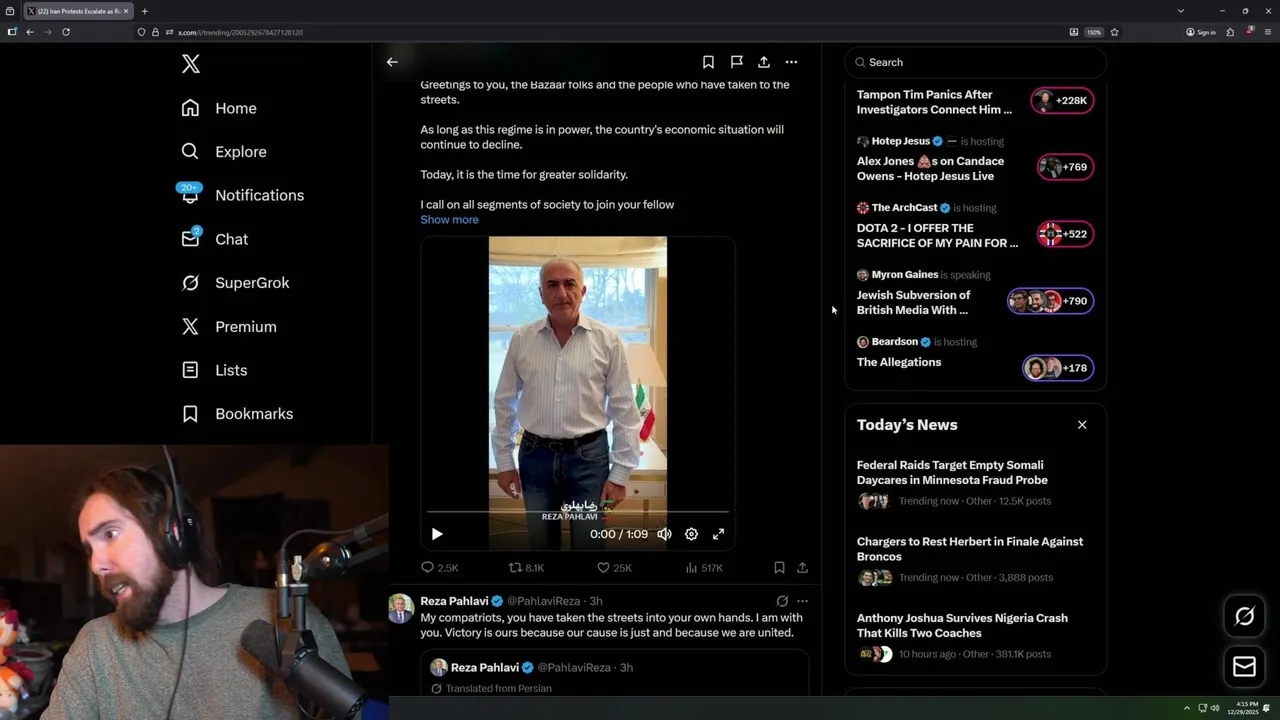
Task: Click the Grok icon on the reply post
Action: (x=782, y=601)
